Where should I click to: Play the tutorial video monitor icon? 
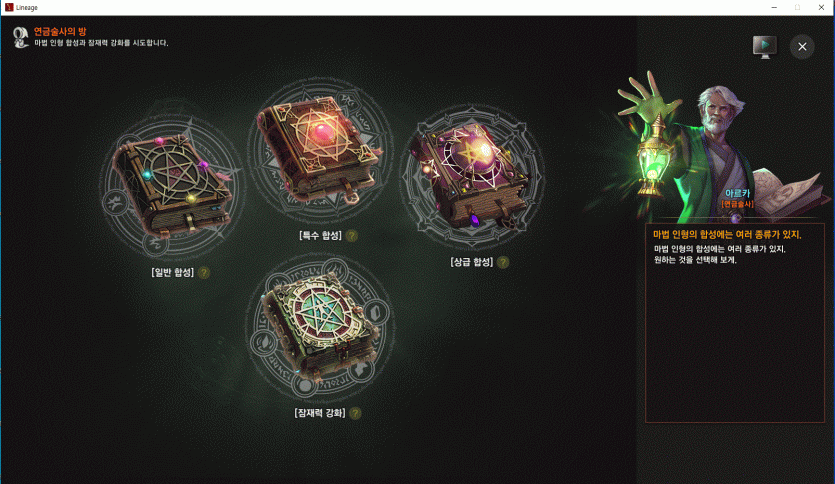click(765, 47)
